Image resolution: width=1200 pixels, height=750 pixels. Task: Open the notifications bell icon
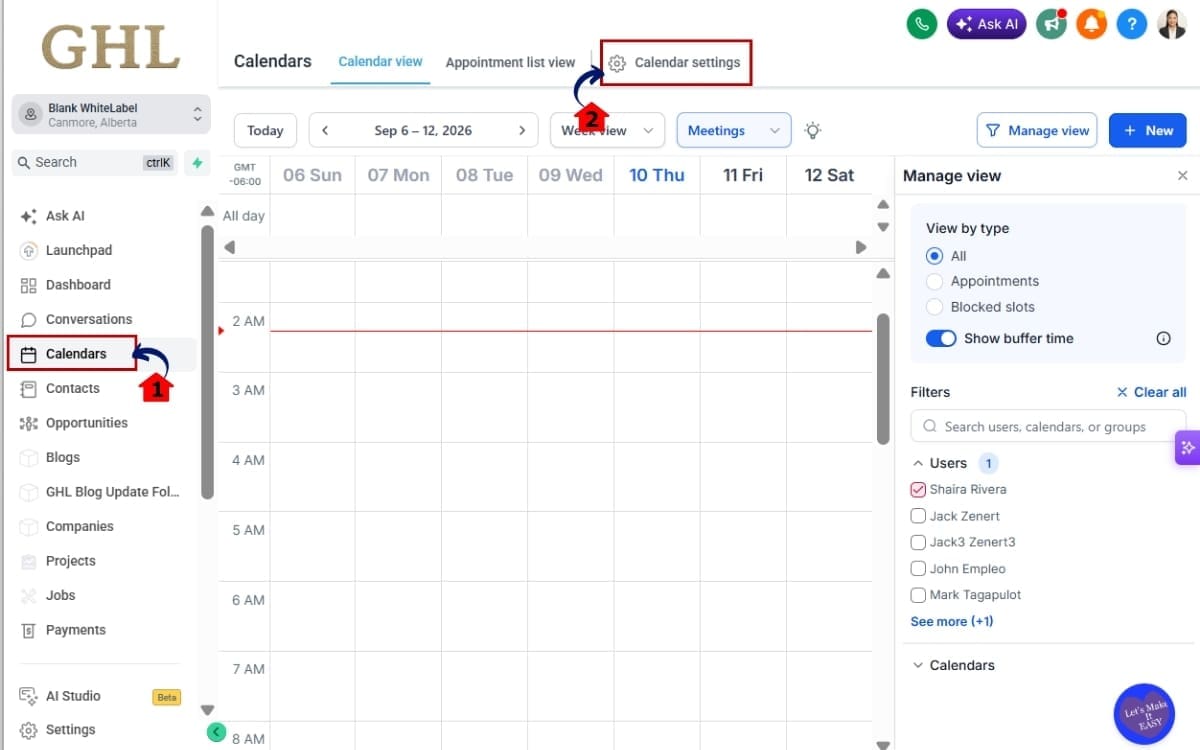[1091, 23]
